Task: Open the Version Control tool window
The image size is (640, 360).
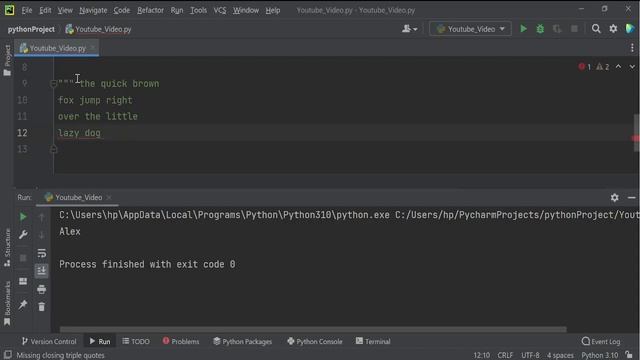Action: (49, 341)
